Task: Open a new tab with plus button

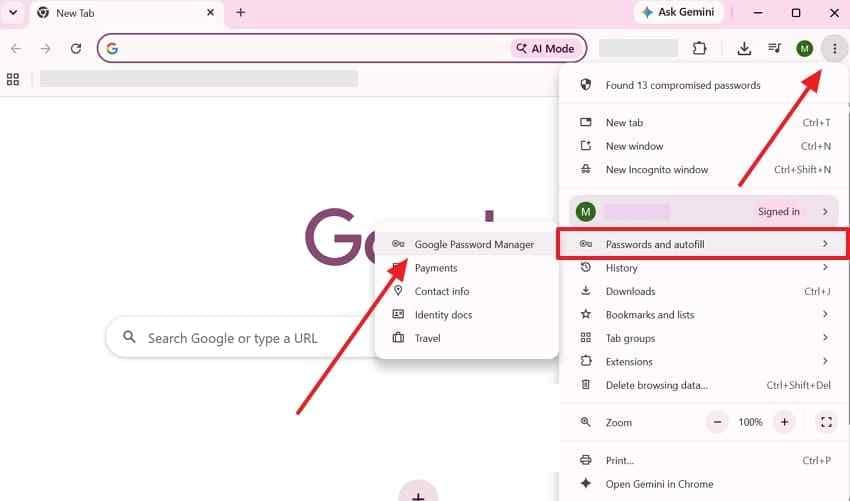Action: point(241,12)
